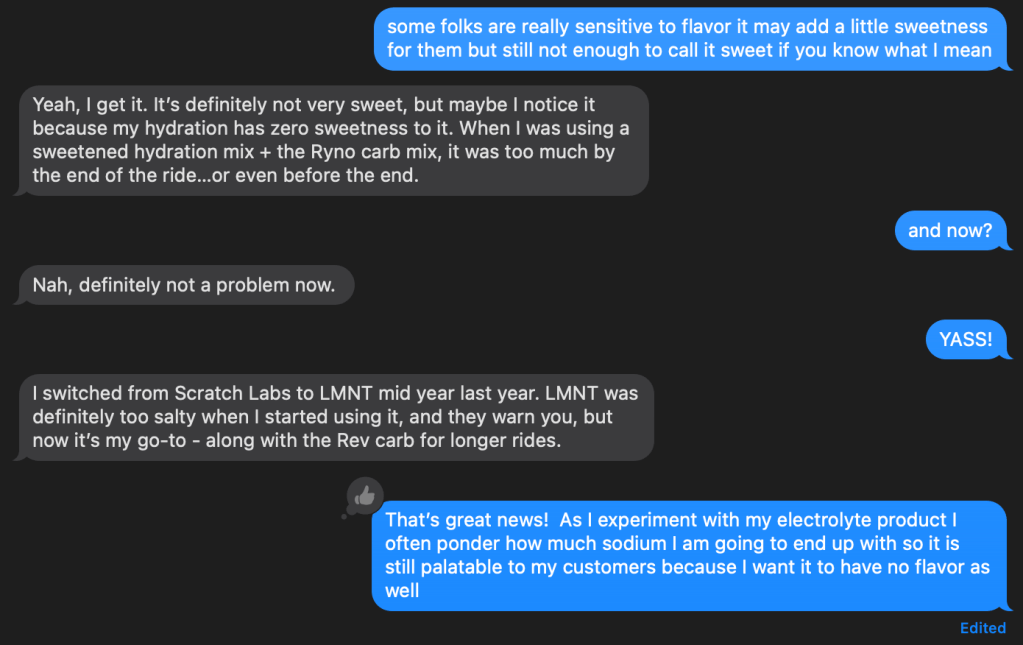
Task: Select the "and now?" message bubble
Action: [949, 231]
